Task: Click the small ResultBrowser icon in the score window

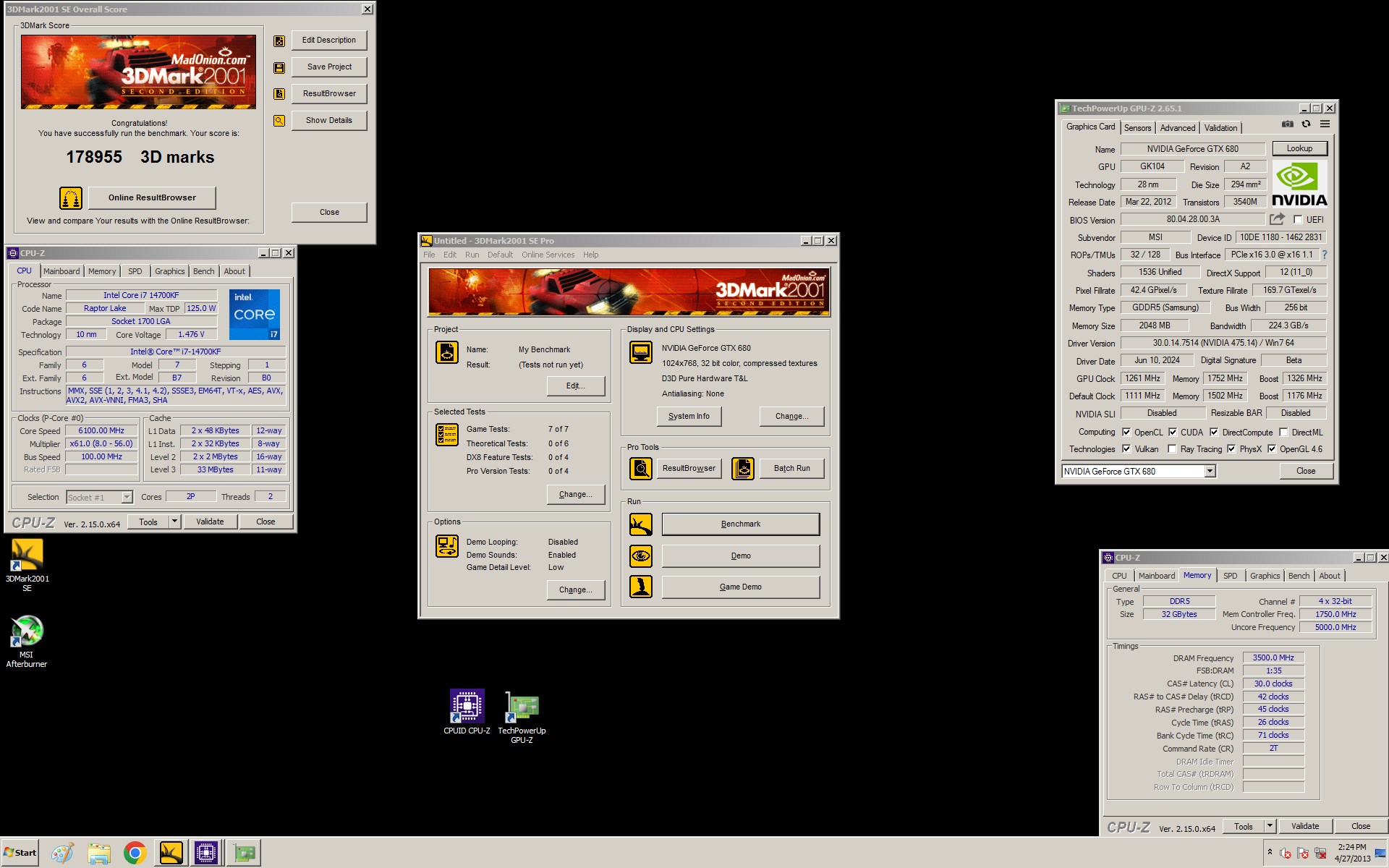Action: point(279,94)
